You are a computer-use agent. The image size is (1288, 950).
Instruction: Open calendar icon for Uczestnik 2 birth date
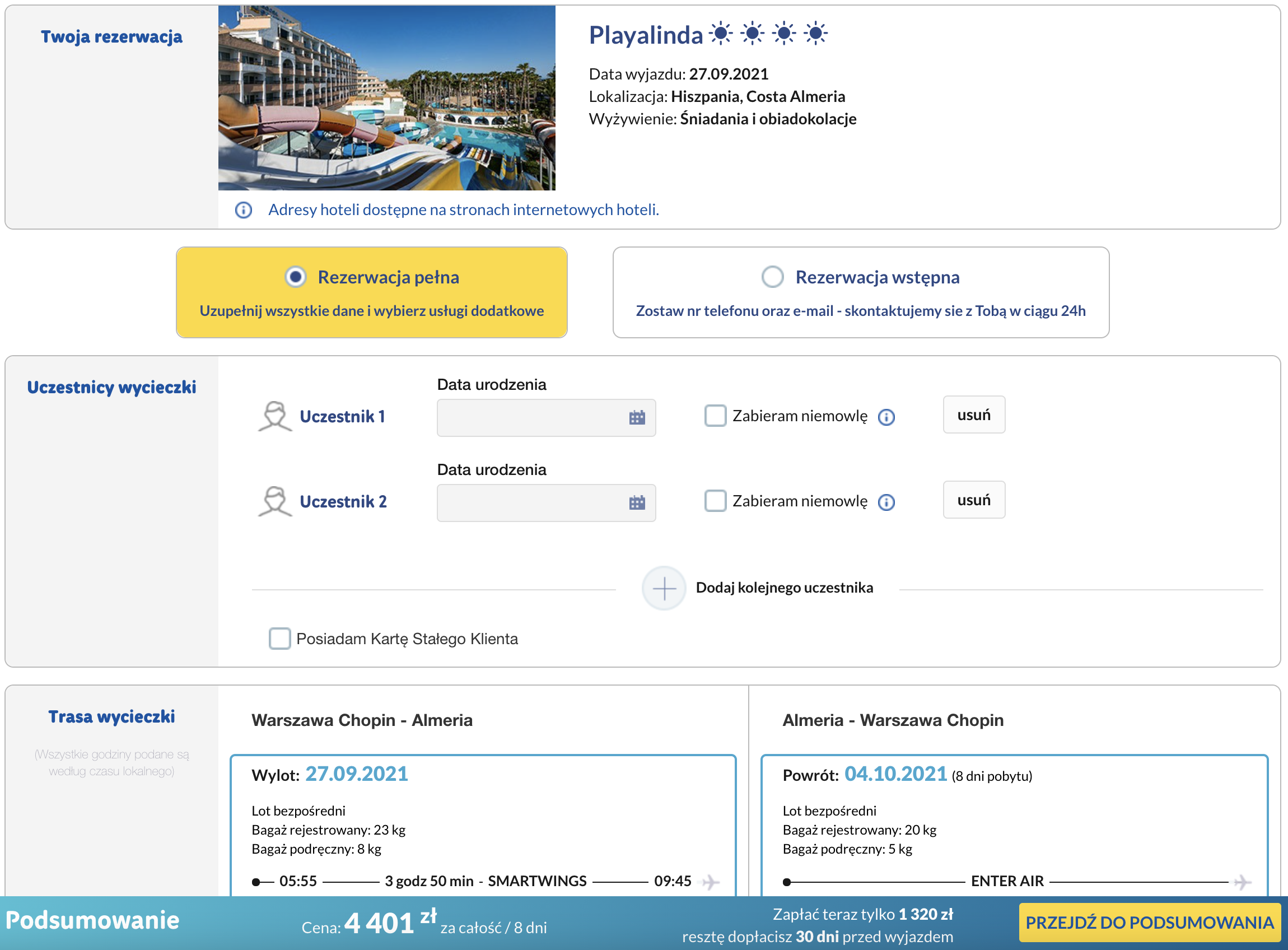click(637, 502)
